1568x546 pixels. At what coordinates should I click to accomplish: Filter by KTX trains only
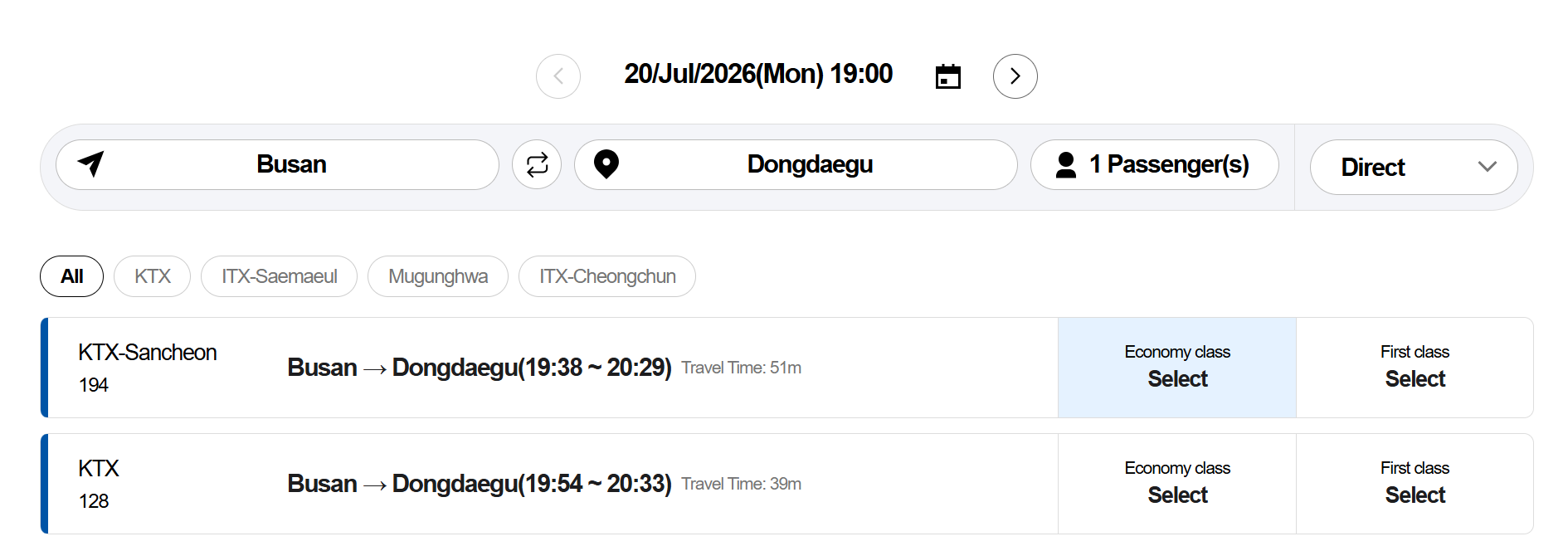(x=153, y=276)
